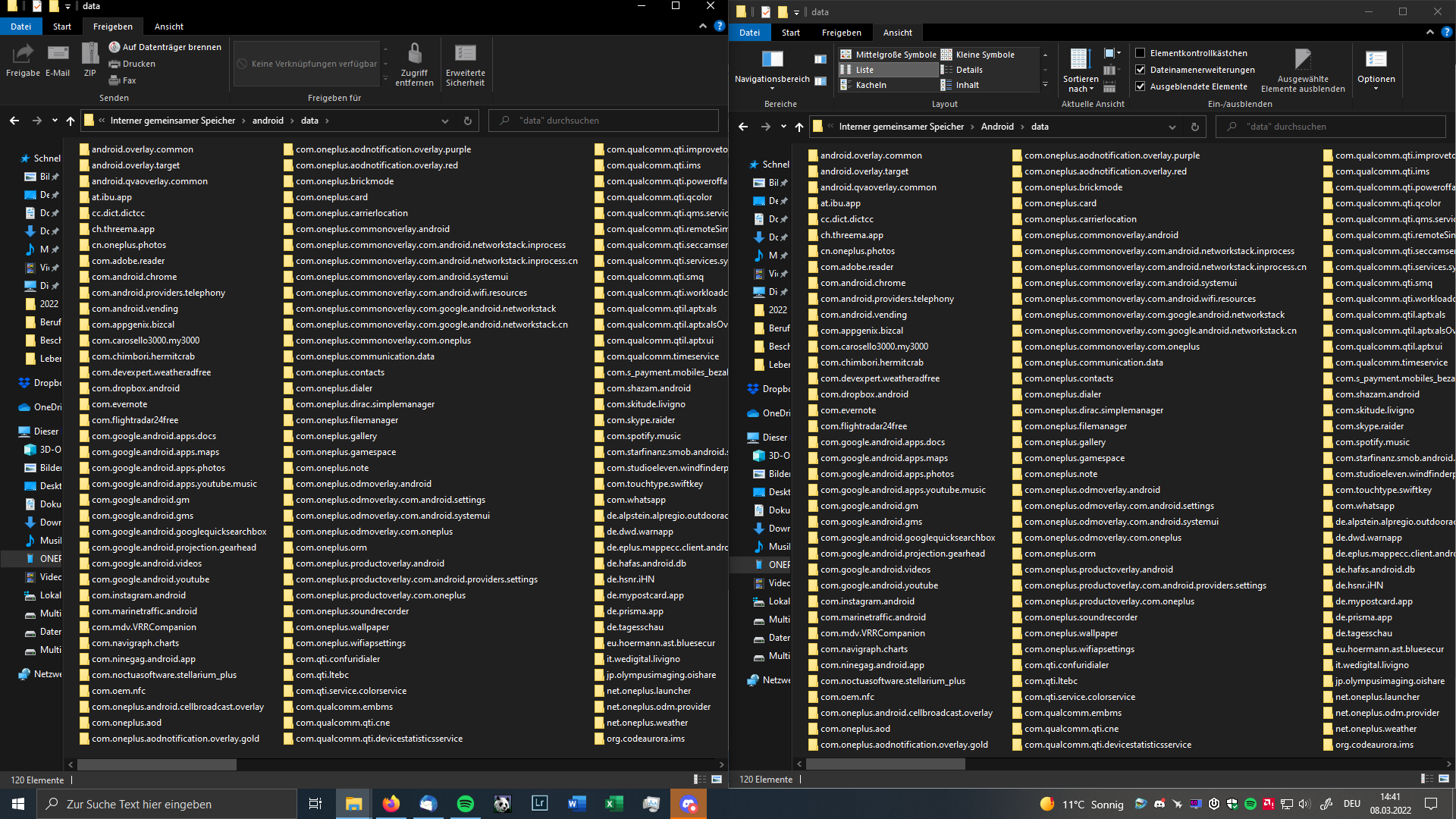This screenshot has height=819, width=1456.
Task: Click Interner gemeinsamer Speicher breadcrumb in left window
Action: pos(173,121)
